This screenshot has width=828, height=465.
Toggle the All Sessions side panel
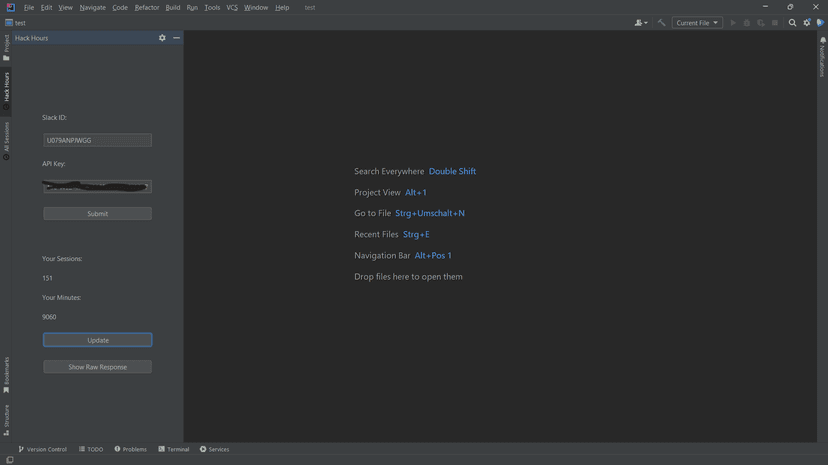(6, 140)
